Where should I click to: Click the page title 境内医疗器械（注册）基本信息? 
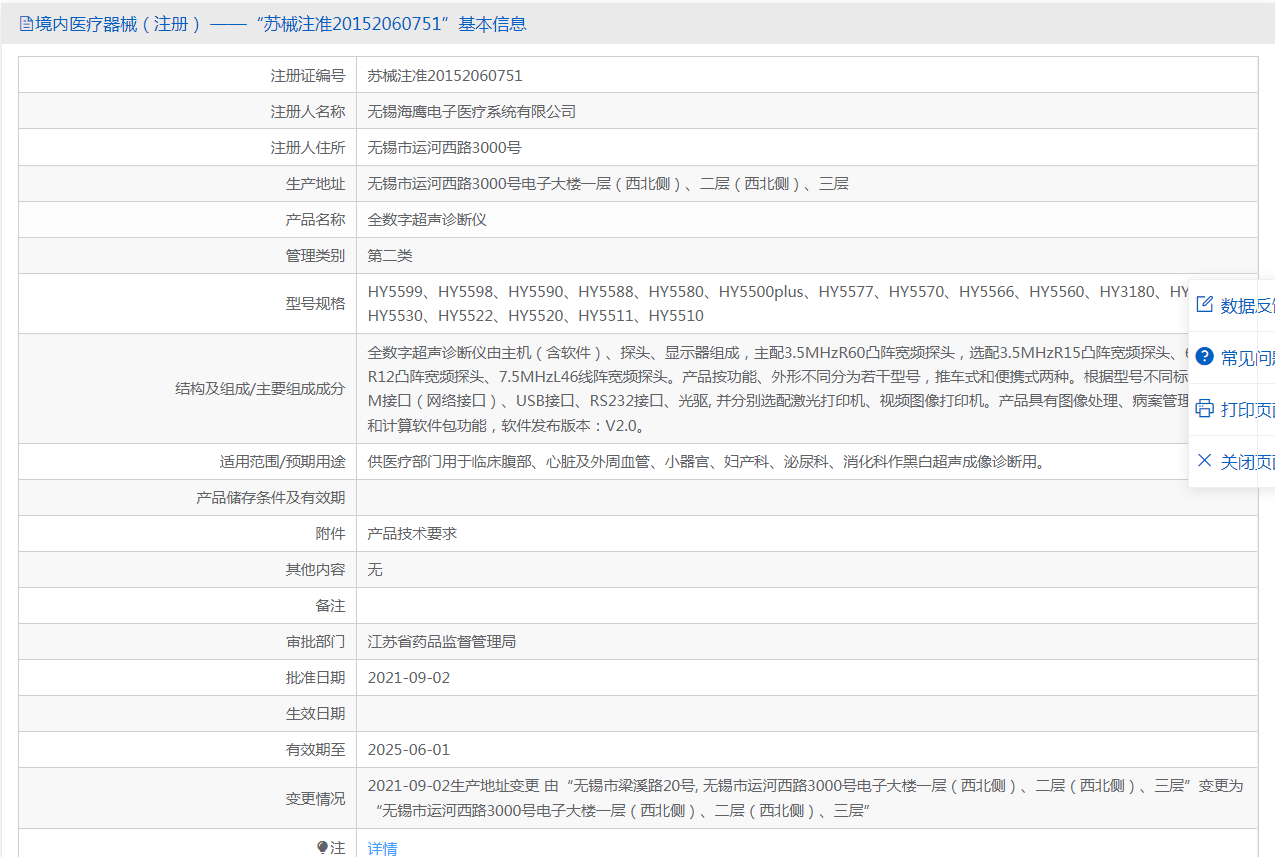[281, 24]
